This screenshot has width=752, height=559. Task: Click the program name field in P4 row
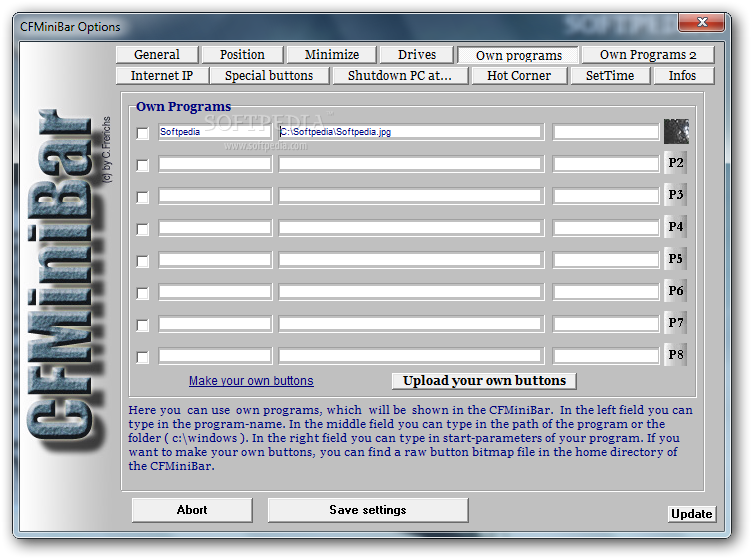[215, 228]
